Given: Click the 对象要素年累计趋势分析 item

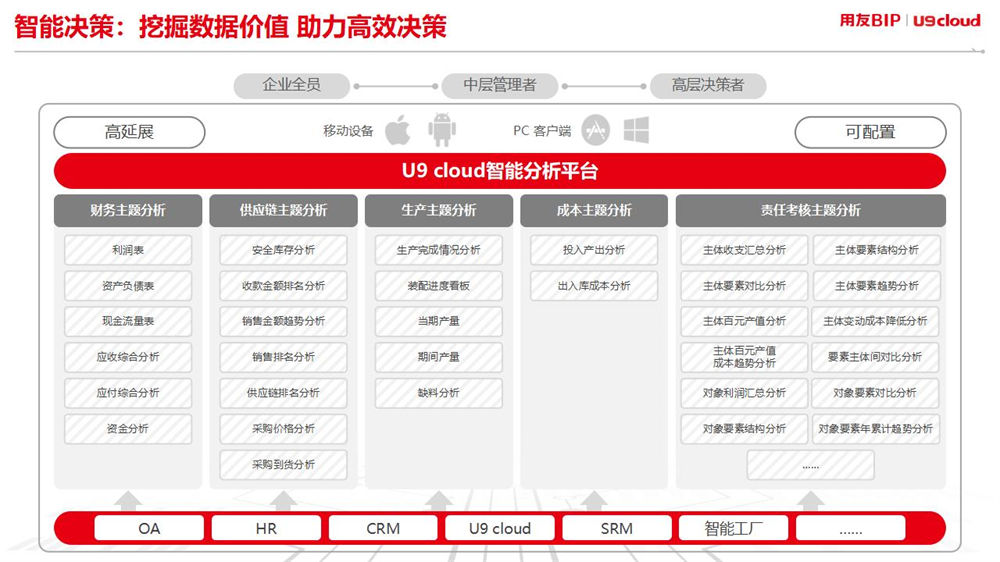Looking at the screenshot, I should click(x=875, y=429).
